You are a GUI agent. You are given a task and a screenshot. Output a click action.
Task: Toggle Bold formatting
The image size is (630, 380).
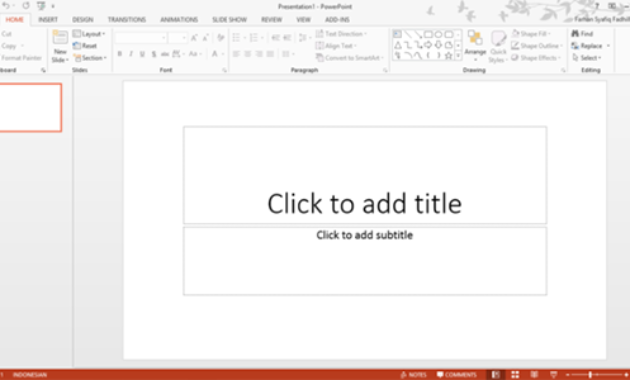tap(119, 54)
